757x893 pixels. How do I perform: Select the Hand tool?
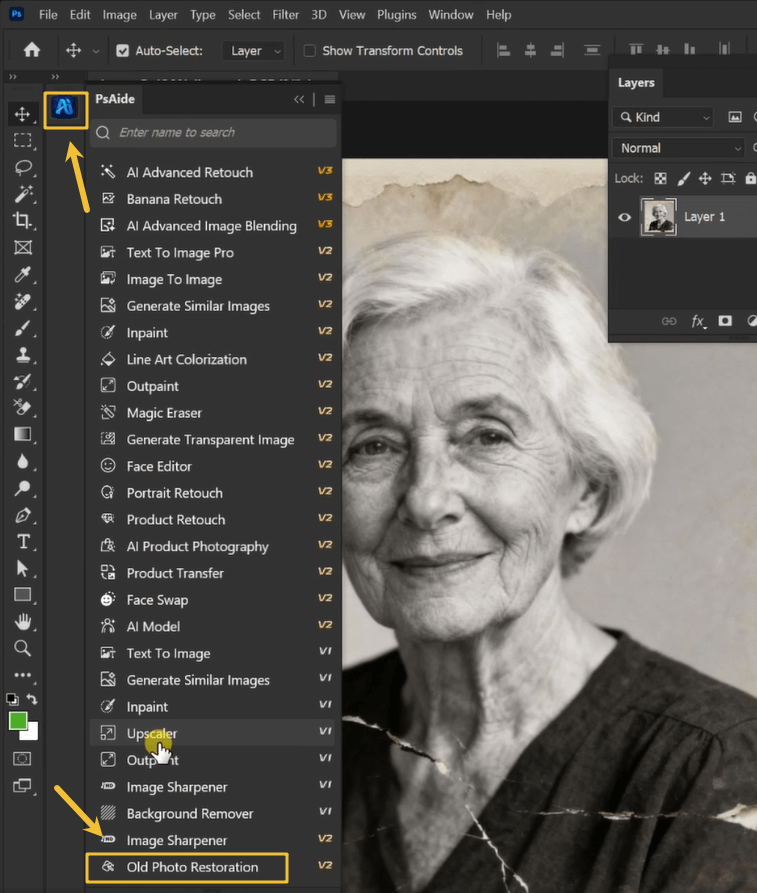(22, 622)
